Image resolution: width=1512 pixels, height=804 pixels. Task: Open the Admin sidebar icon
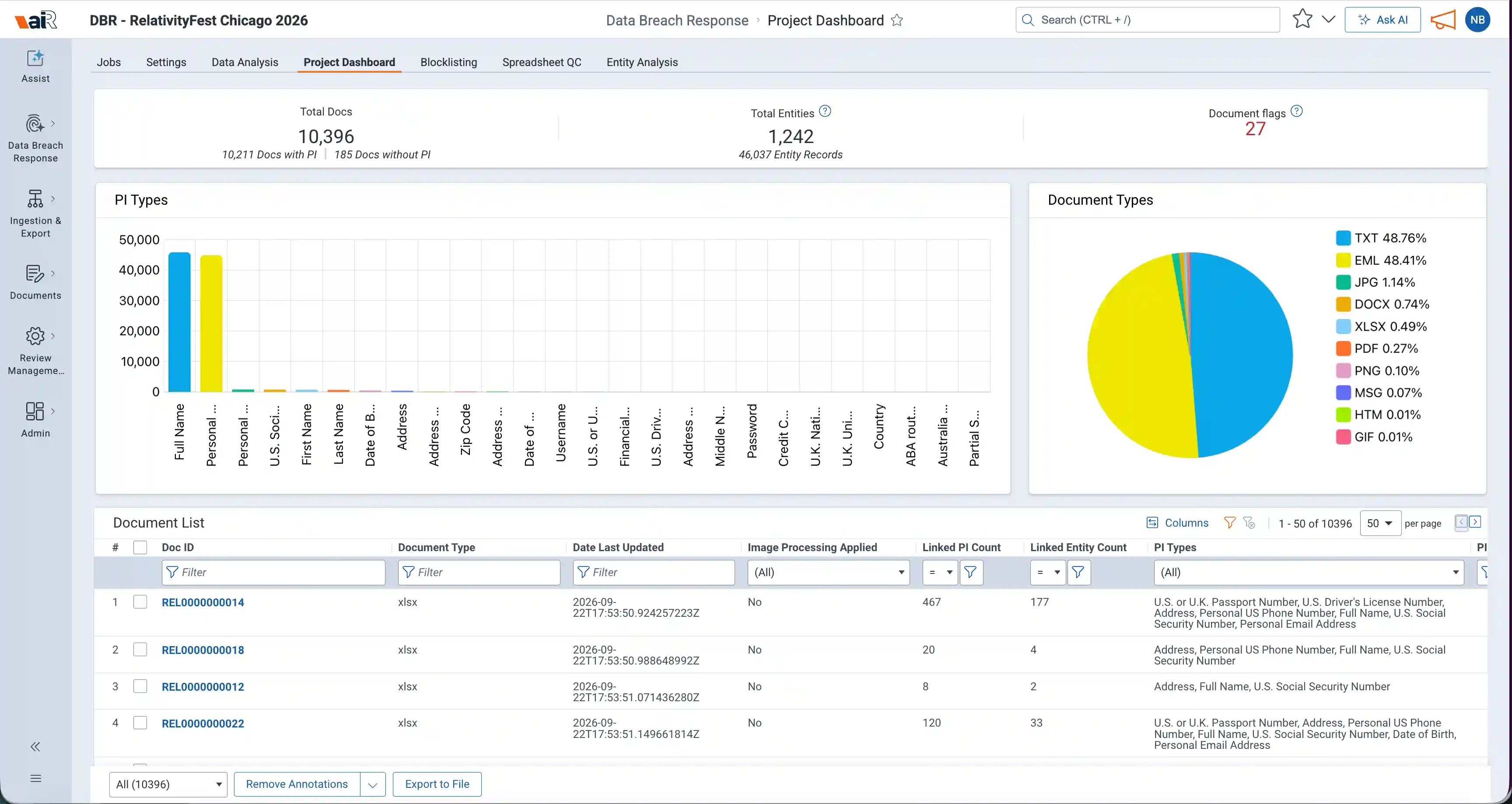point(35,411)
